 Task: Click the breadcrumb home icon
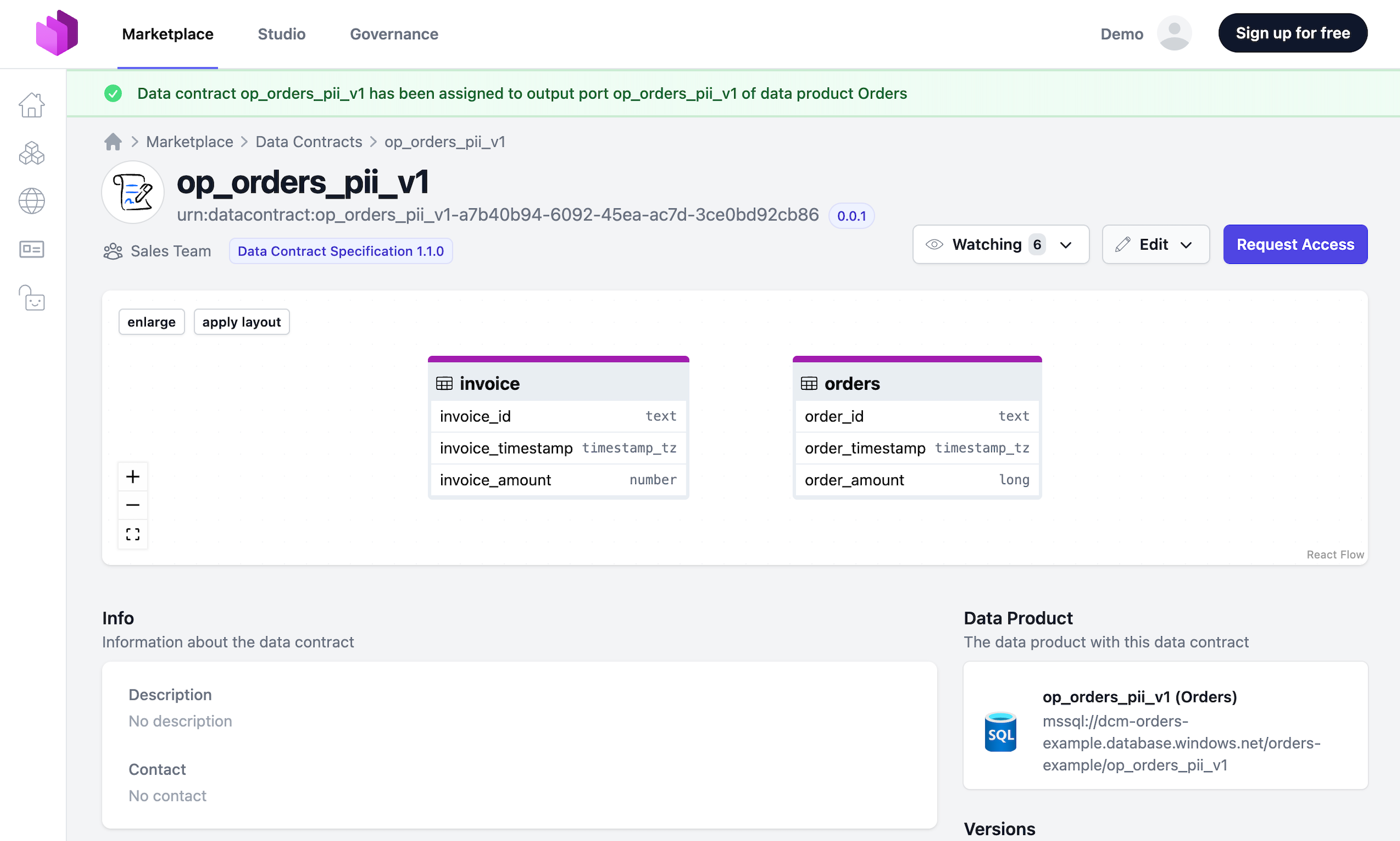point(113,142)
